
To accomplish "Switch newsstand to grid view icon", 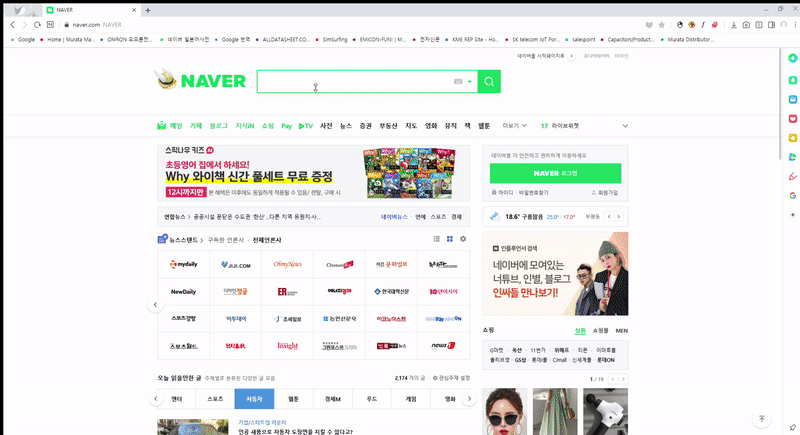I will tap(449, 239).
